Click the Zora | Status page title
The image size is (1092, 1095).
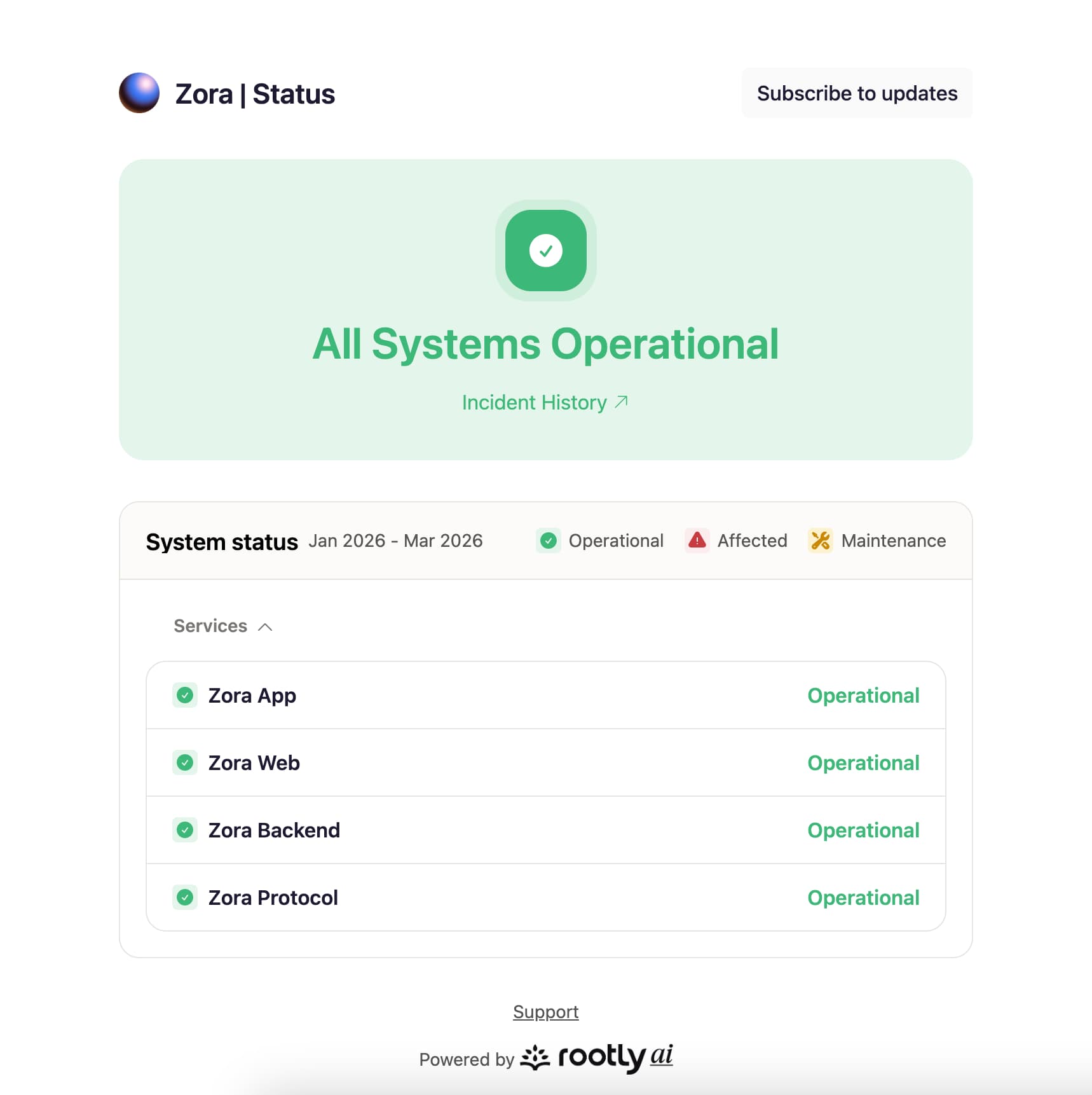255,94
